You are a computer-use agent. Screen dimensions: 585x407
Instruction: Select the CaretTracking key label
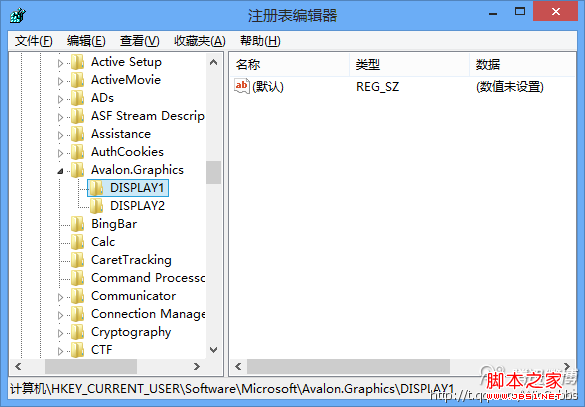pos(131,260)
